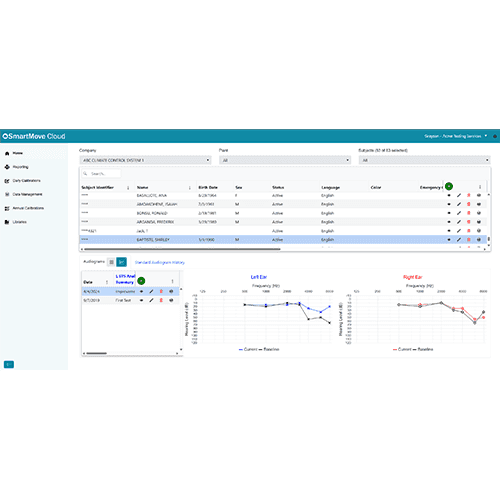View the 9/7/2019 First Test audiogram
Viewport: 500px width, 500px height.
(141, 300)
